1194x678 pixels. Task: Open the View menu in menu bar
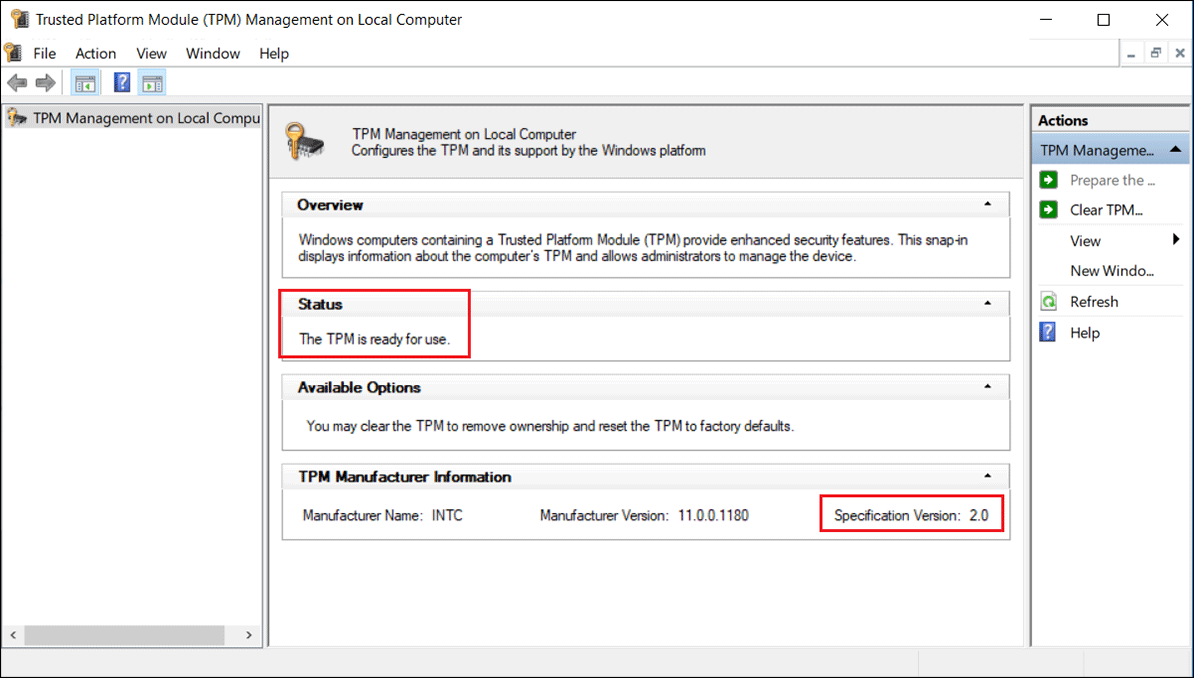tap(152, 53)
